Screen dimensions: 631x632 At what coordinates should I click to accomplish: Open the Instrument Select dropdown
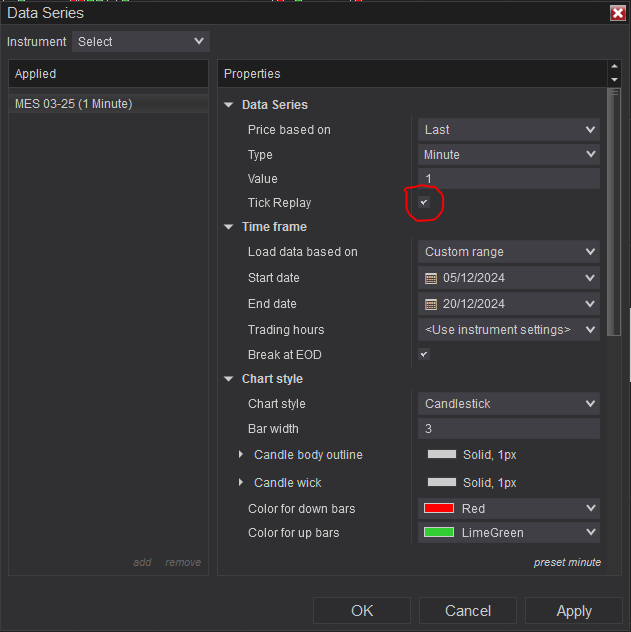point(140,41)
